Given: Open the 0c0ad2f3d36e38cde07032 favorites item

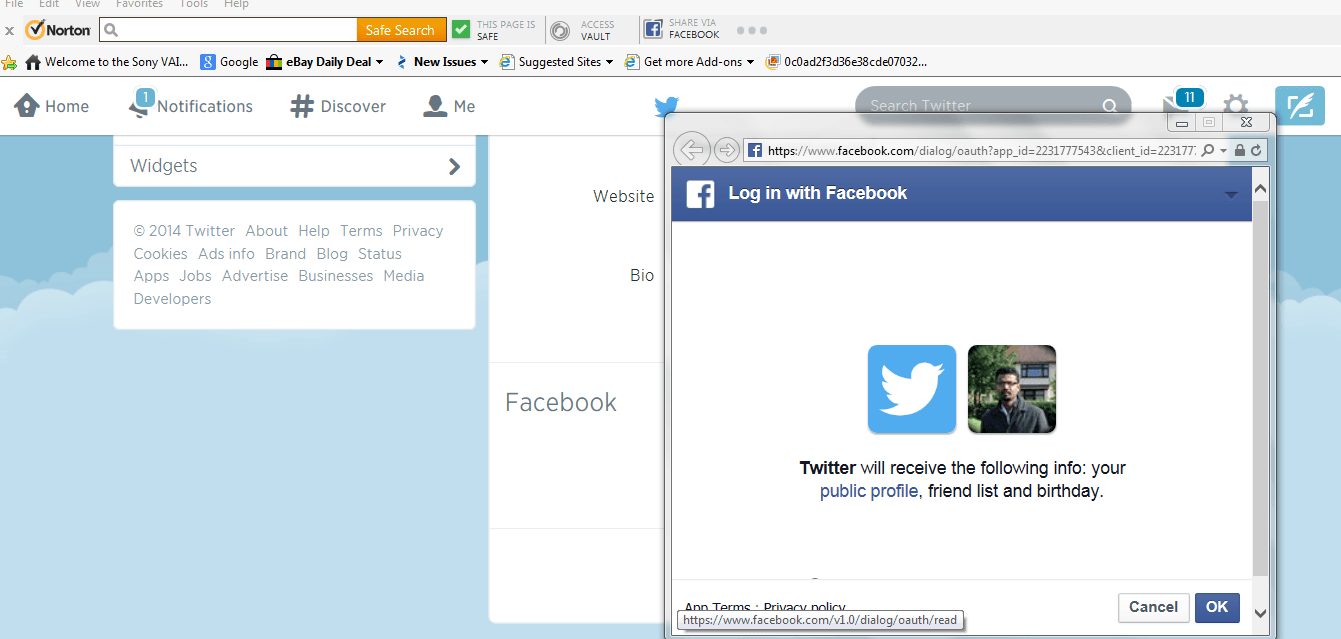Looking at the screenshot, I should point(847,62).
